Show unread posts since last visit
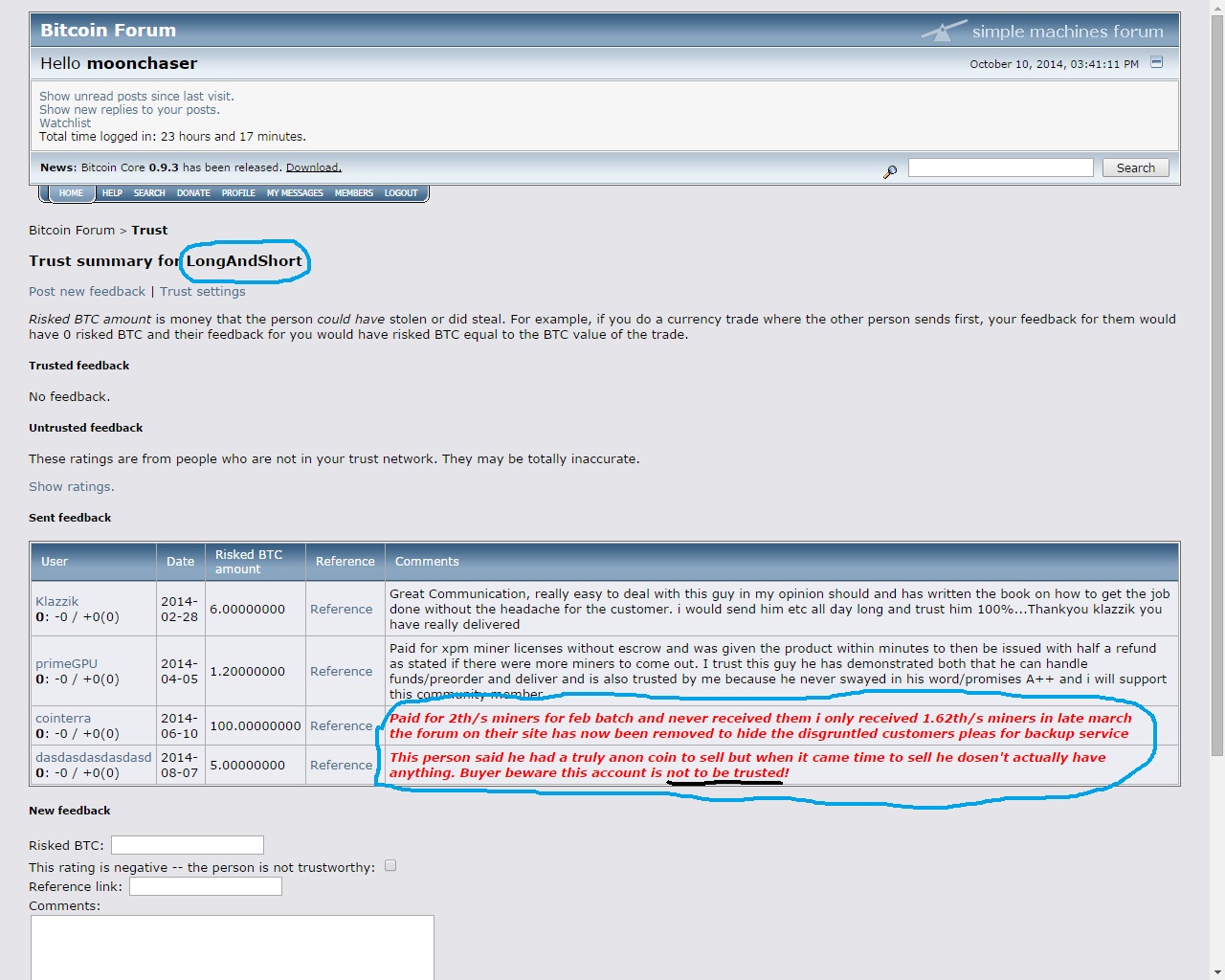The image size is (1225, 980). click(137, 96)
